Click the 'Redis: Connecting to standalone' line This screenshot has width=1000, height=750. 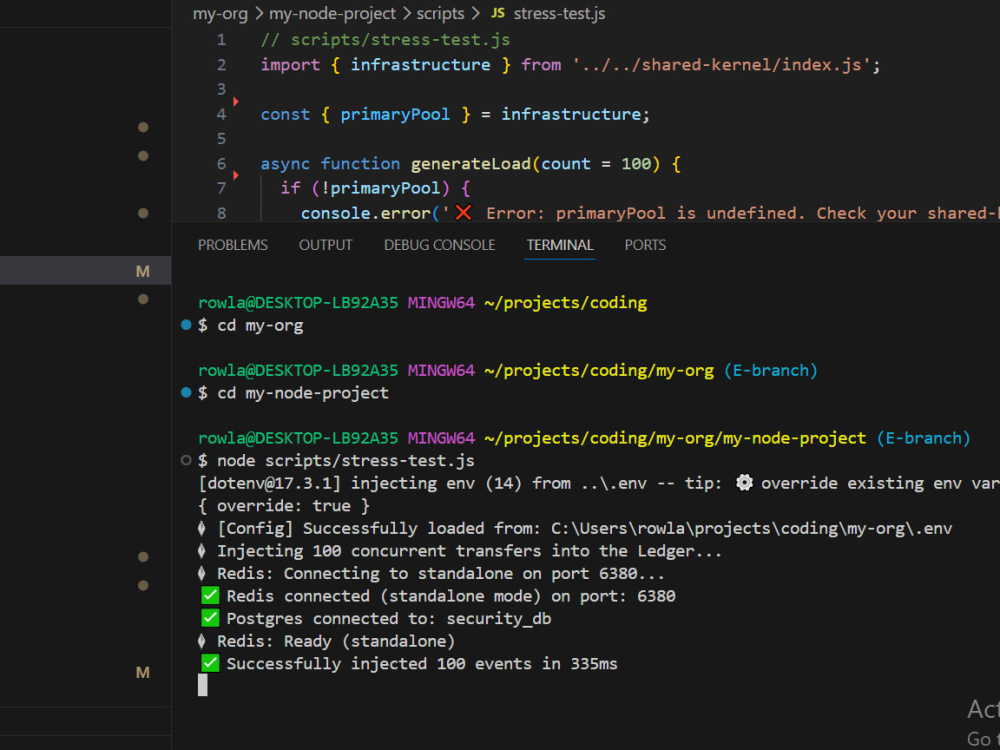coord(430,573)
